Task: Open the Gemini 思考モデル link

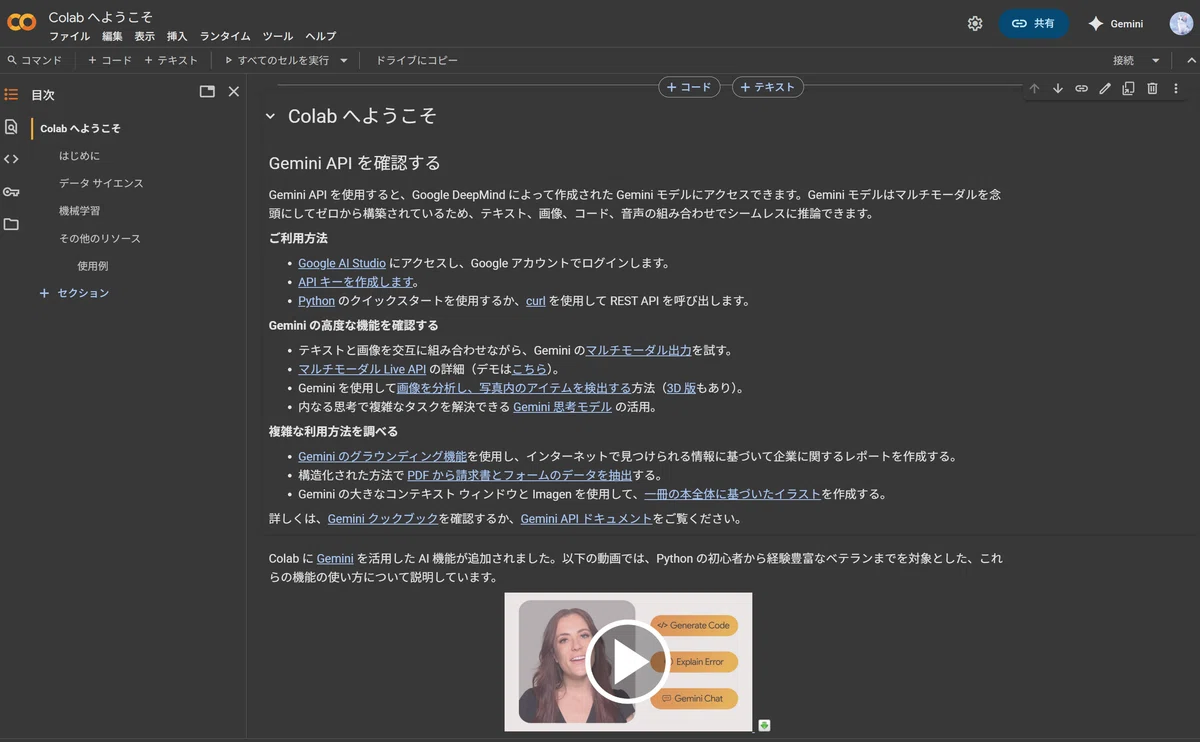Action: coord(562,407)
